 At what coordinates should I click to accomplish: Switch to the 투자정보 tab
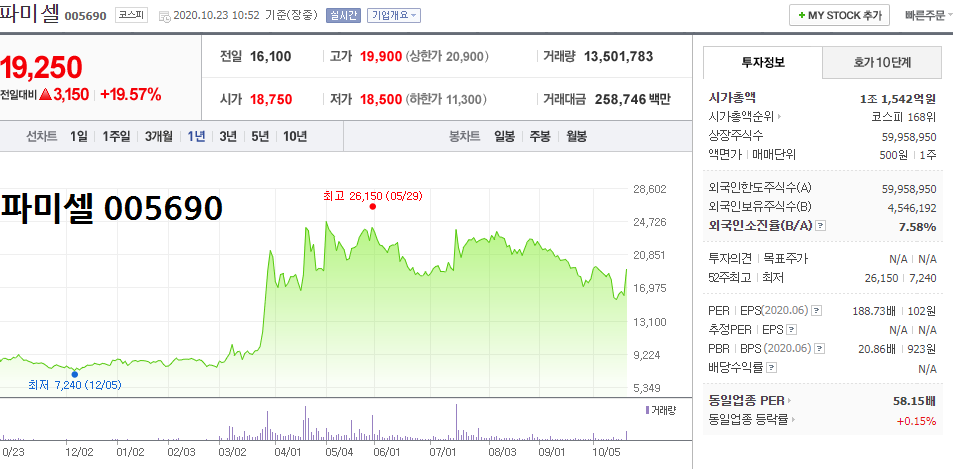(x=763, y=62)
